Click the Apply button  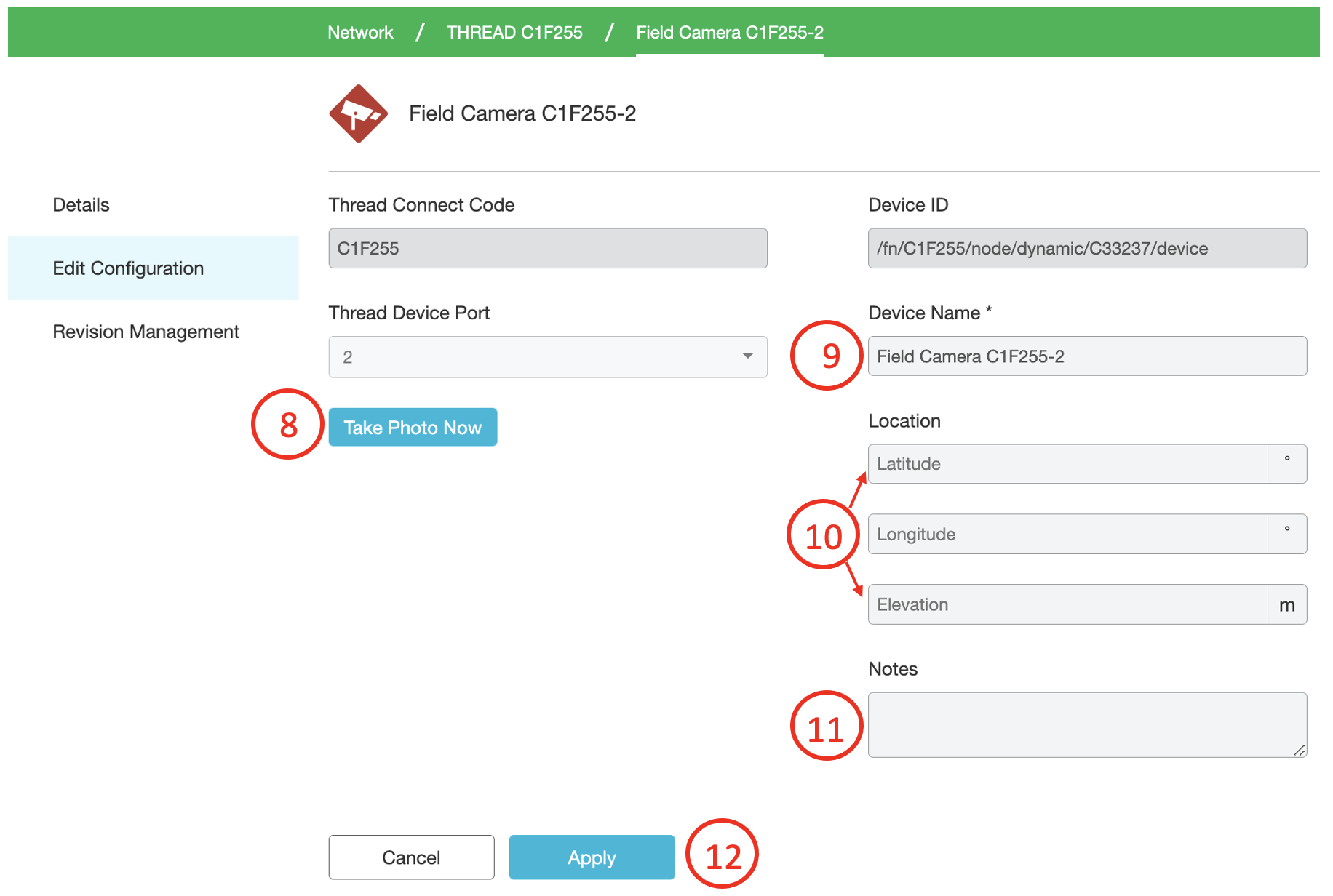click(592, 857)
